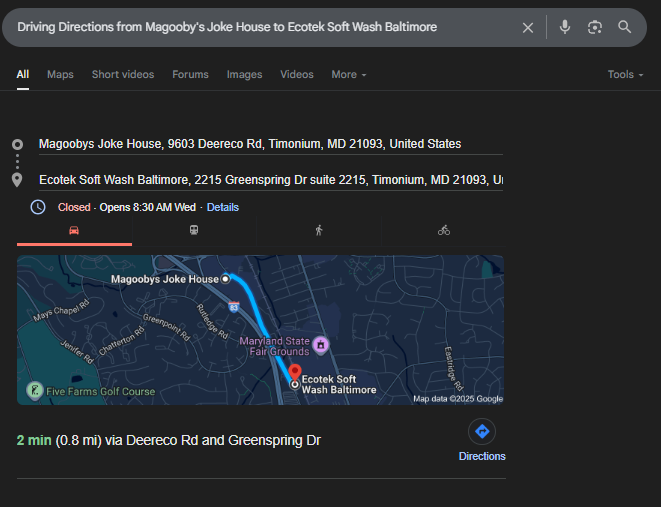Edit the Magoobys Joke House origin field
Viewport: 661px width, 507px height.
point(271,144)
